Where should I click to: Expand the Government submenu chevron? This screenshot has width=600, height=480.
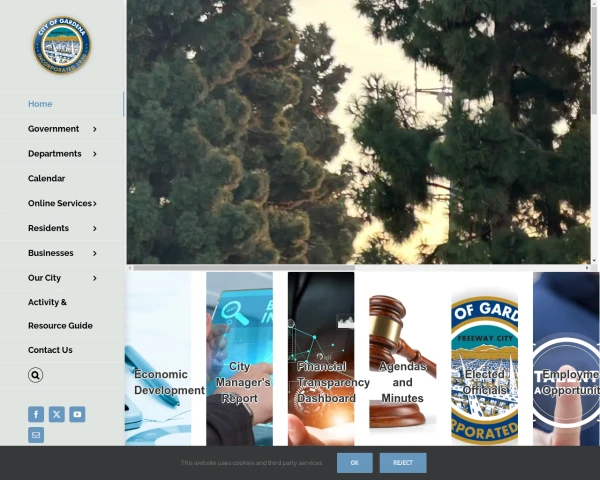click(x=95, y=129)
